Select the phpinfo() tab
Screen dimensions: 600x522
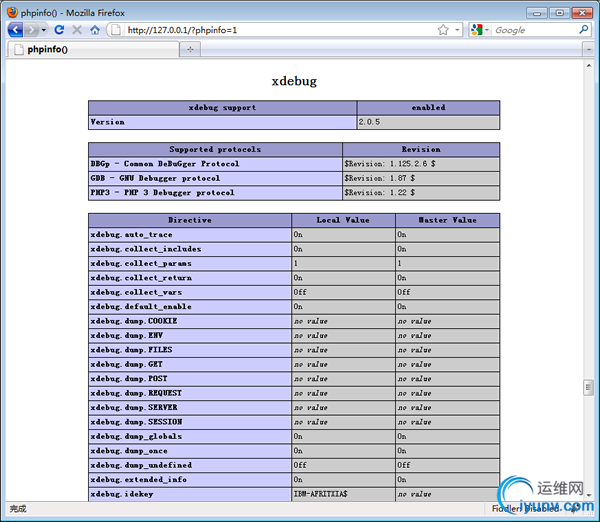(93, 49)
